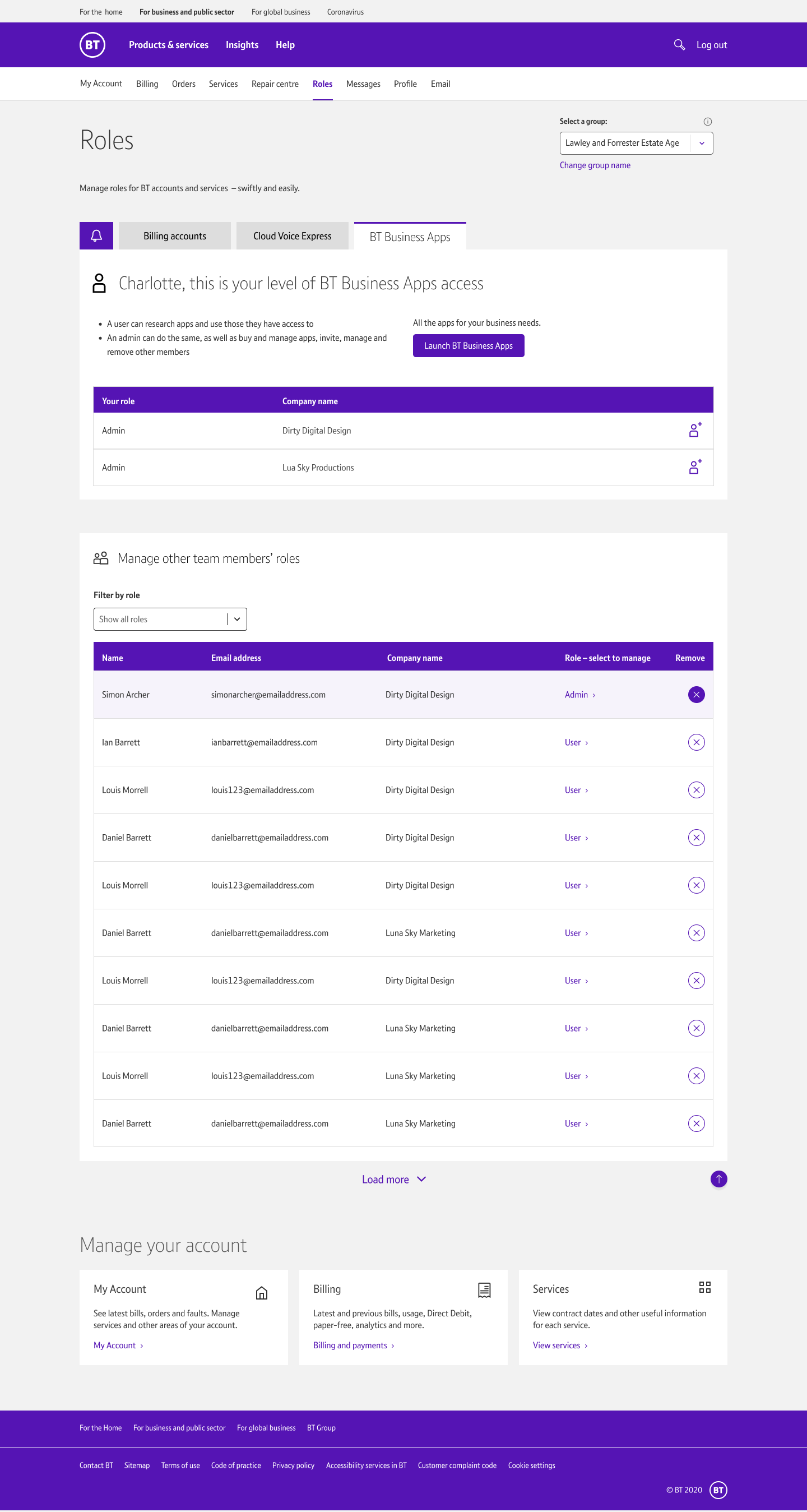Image resolution: width=807 pixels, height=1512 pixels.
Task: Click the bill icon in Billing card
Action: pyautogui.click(x=484, y=1289)
